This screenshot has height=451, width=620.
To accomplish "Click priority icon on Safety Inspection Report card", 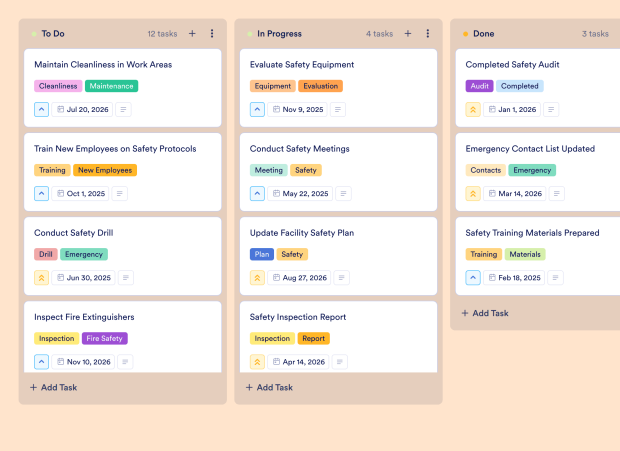I will tap(258, 361).
